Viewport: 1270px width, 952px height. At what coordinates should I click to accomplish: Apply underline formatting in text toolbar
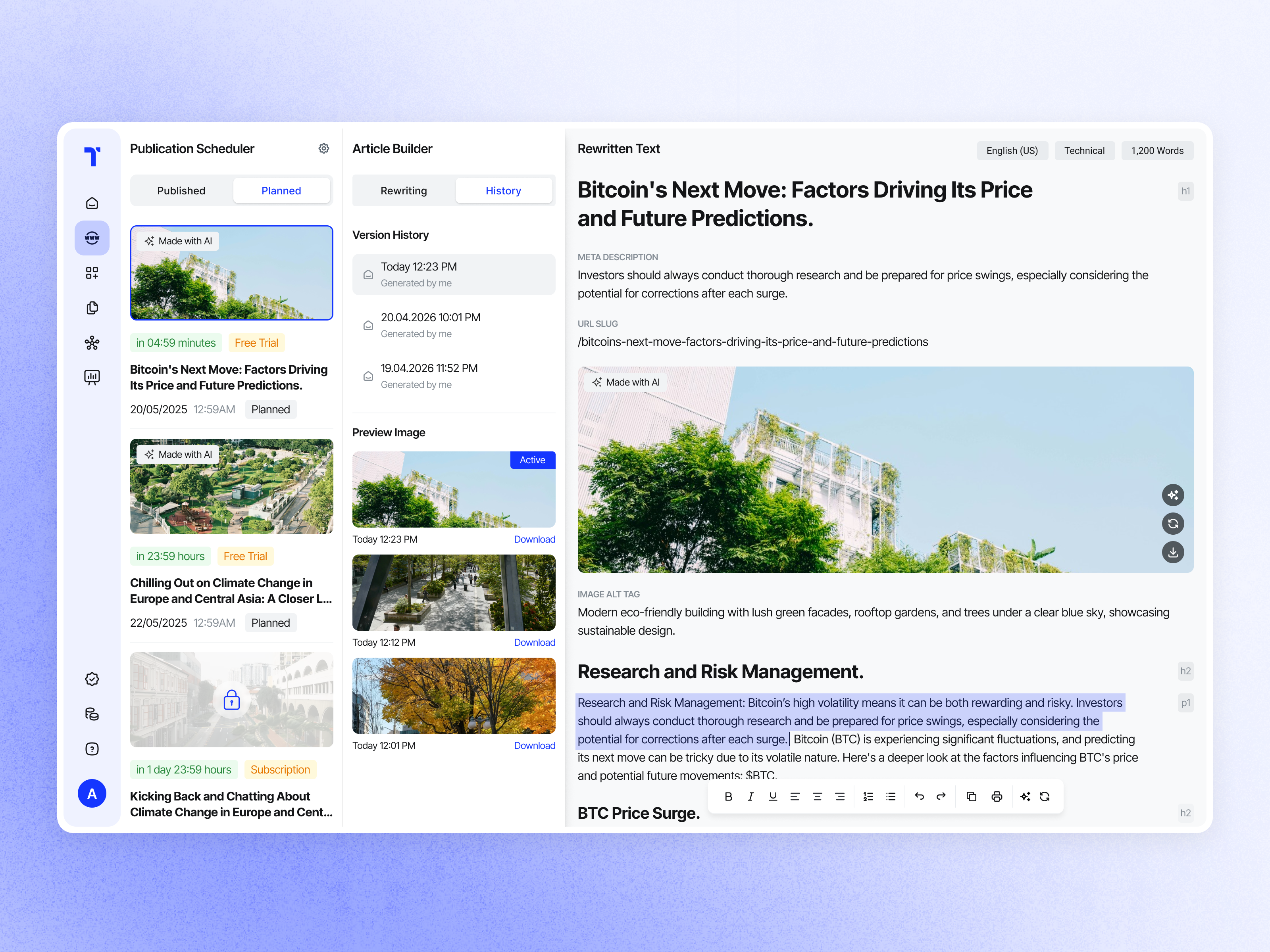[773, 797]
